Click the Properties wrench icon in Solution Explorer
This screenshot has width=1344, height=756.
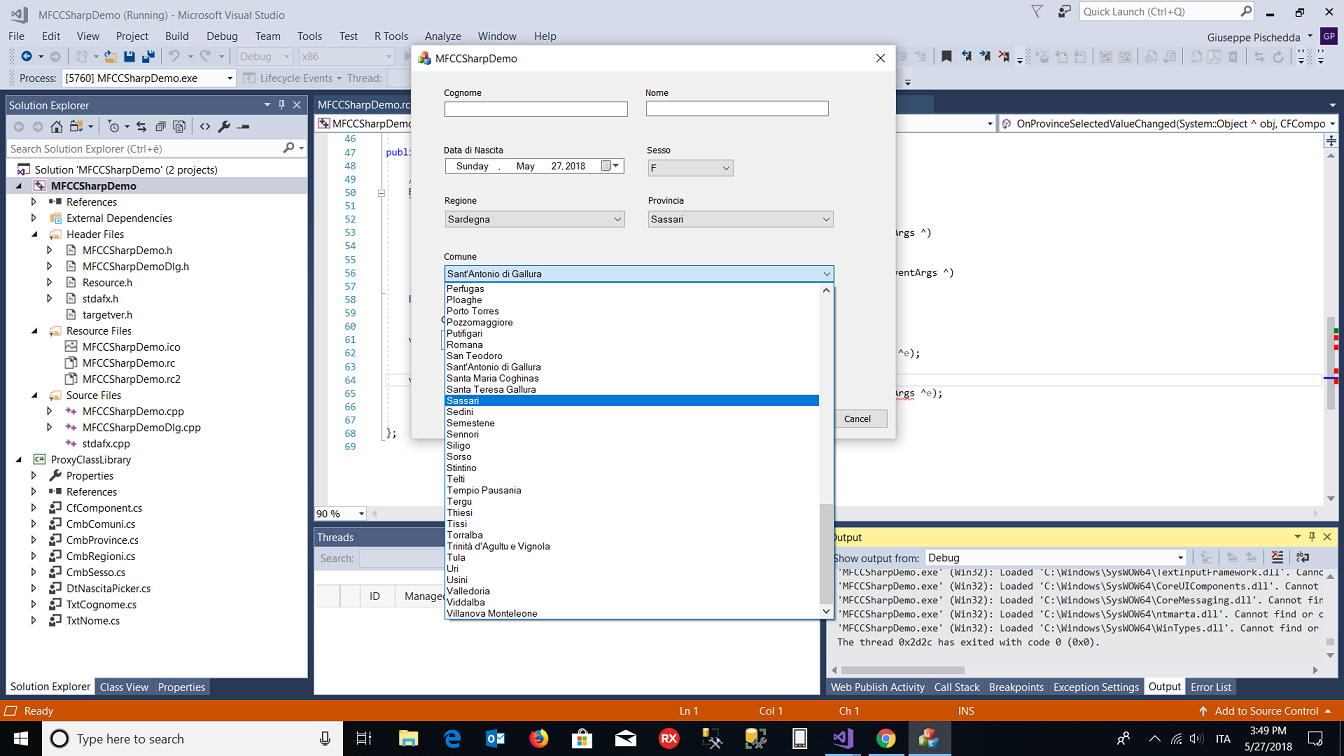(x=224, y=127)
